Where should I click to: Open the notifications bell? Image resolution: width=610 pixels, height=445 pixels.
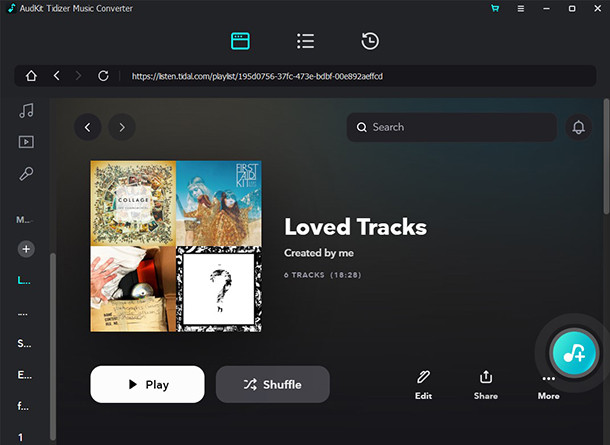point(578,127)
